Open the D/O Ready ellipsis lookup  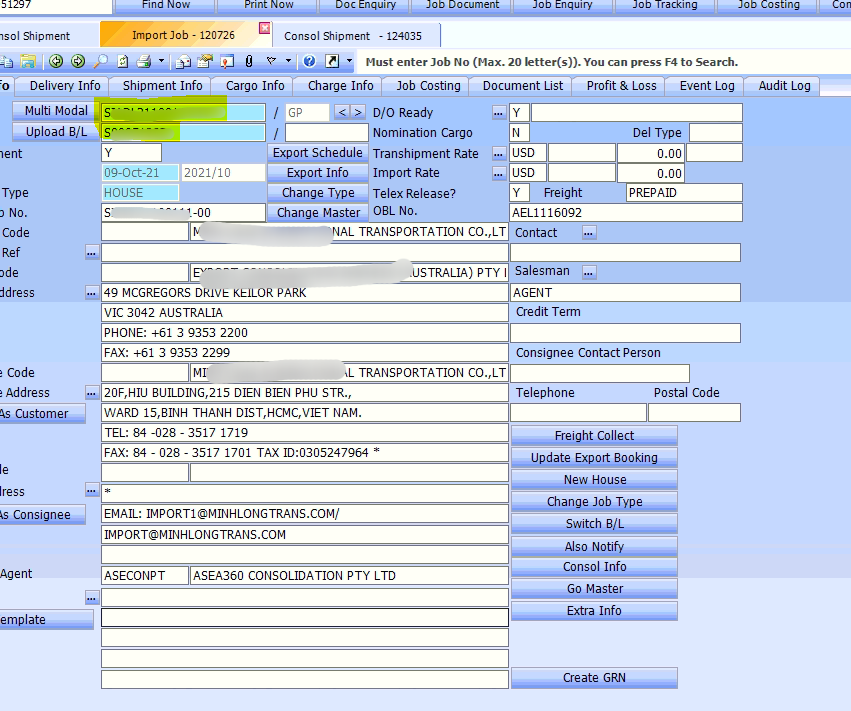pyautogui.click(x=498, y=113)
